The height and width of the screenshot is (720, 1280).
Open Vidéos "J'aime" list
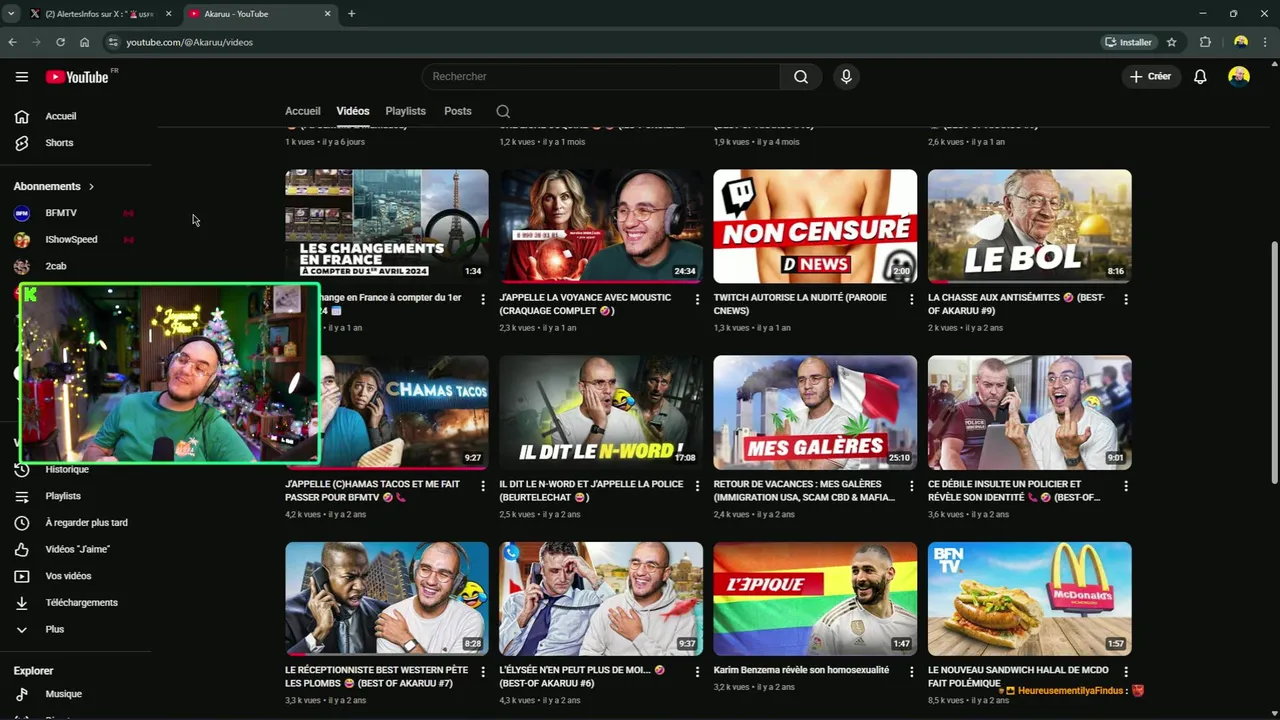click(x=78, y=549)
